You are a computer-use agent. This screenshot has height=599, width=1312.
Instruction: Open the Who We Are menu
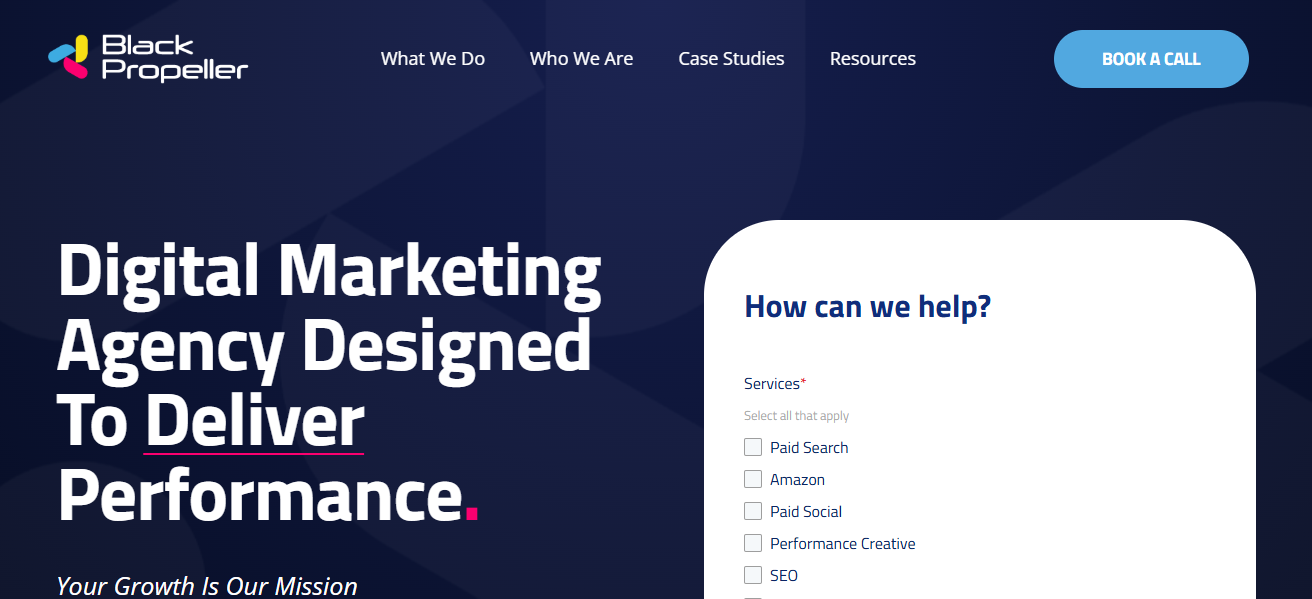(581, 59)
